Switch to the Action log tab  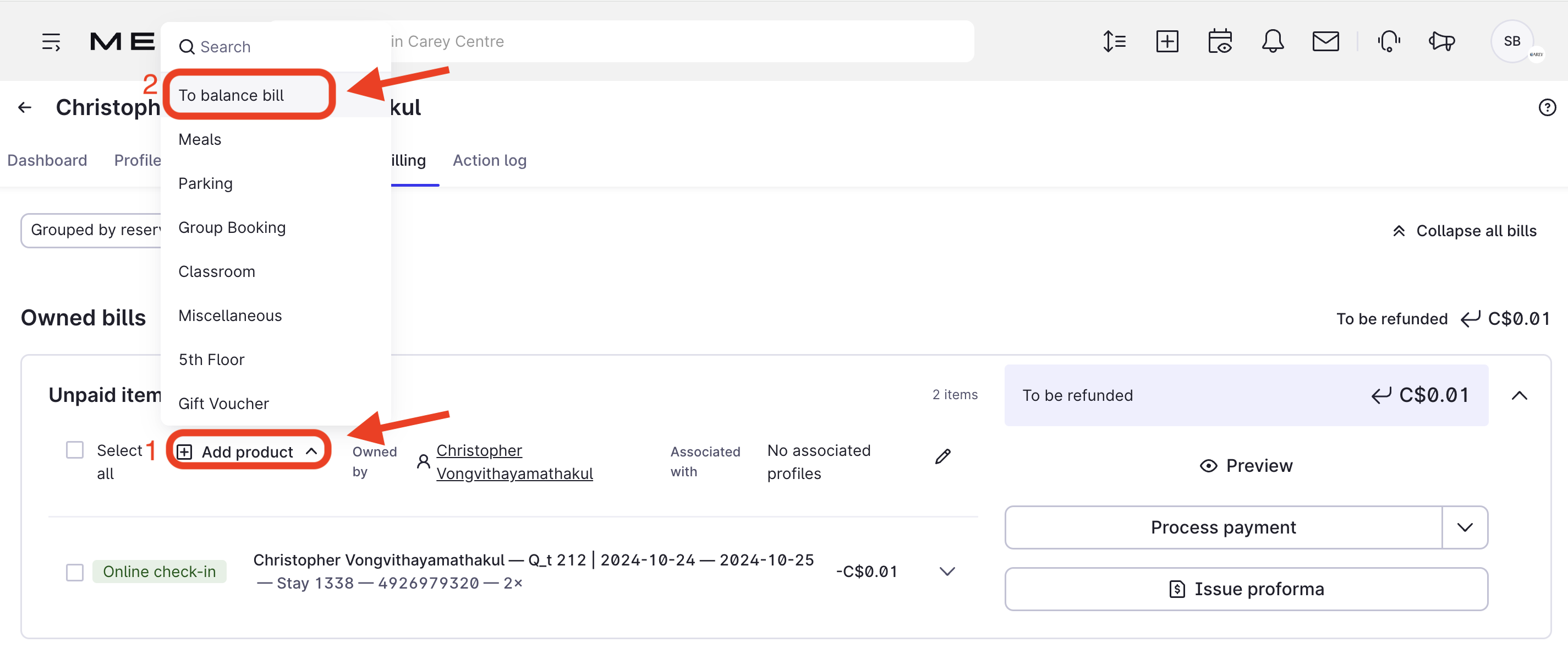tap(490, 160)
